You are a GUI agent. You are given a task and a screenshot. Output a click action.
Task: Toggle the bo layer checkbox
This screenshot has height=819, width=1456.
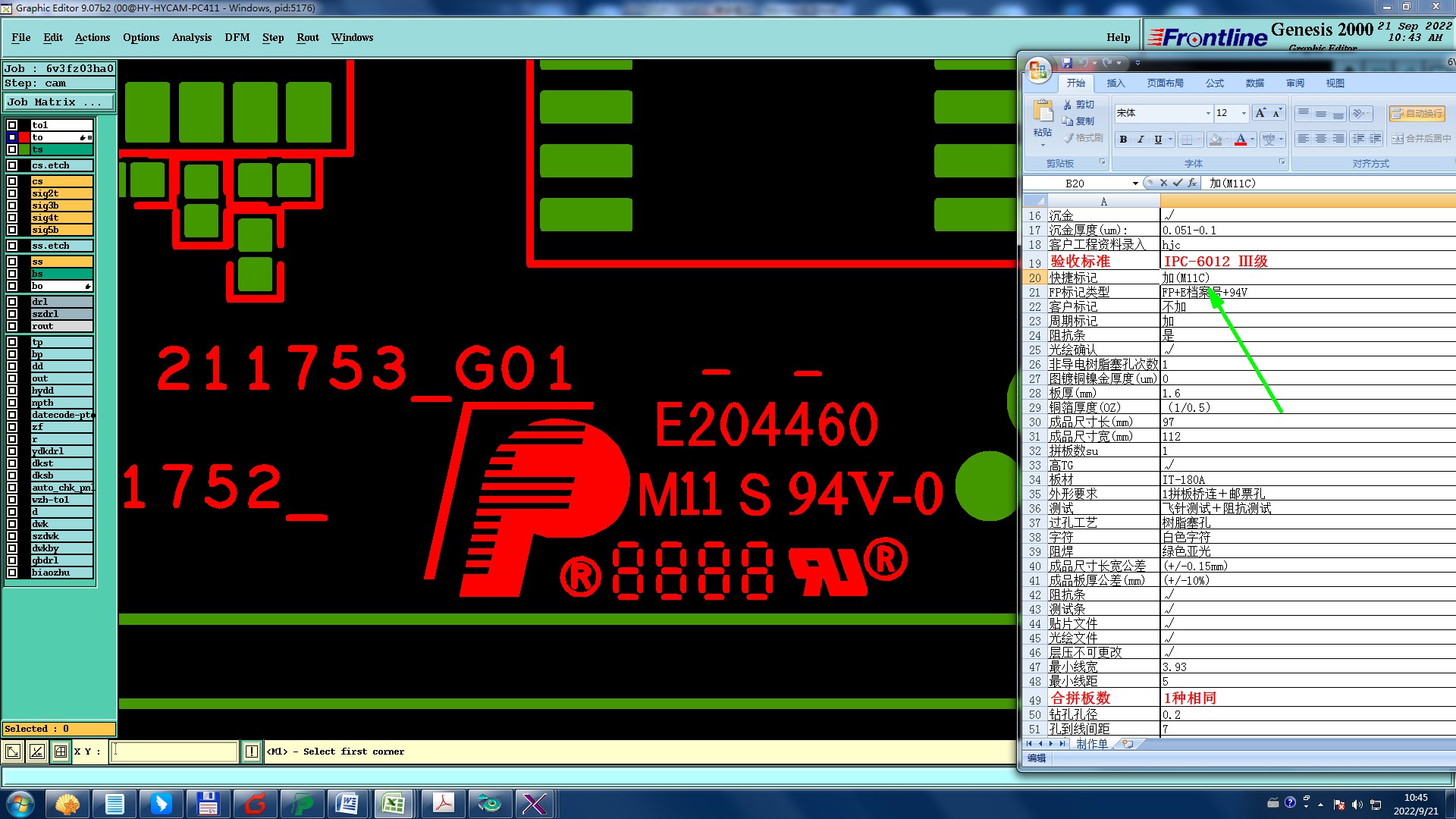[12, 286]
